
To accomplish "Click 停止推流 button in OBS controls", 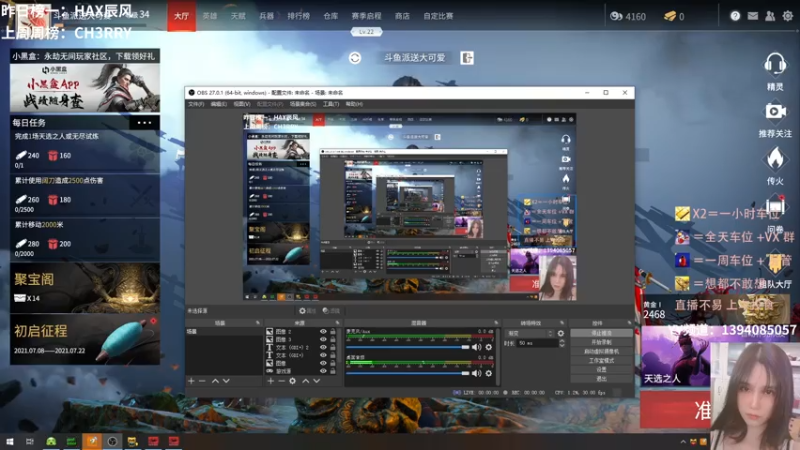I will point(602,333).
